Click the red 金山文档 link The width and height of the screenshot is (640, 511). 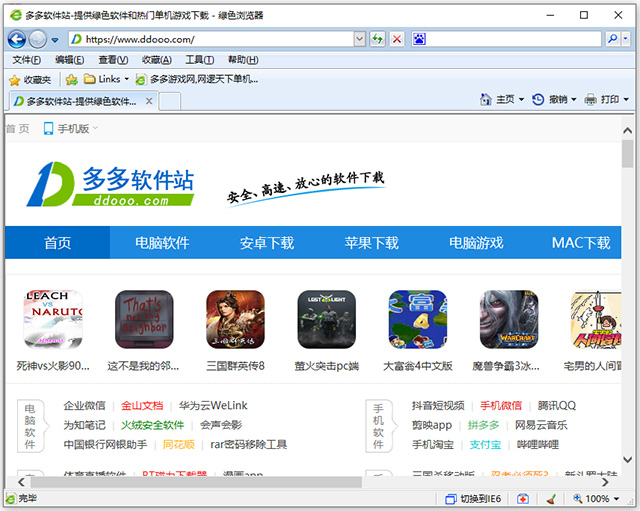click(x=142, y=405)
